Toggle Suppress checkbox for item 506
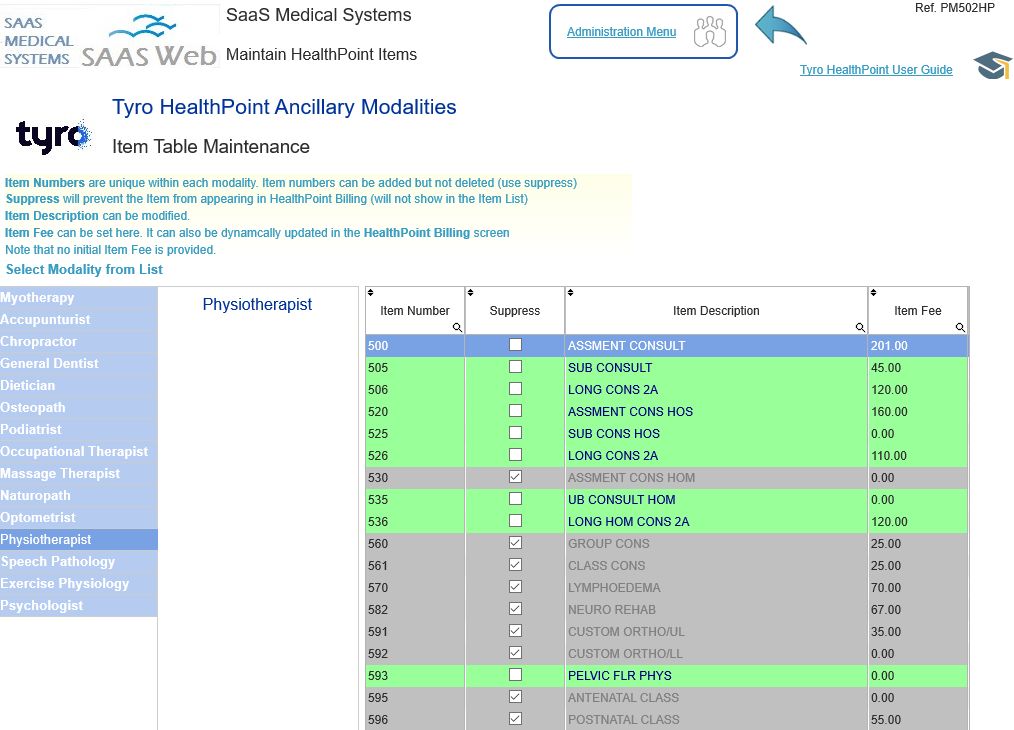 point(515,389)
